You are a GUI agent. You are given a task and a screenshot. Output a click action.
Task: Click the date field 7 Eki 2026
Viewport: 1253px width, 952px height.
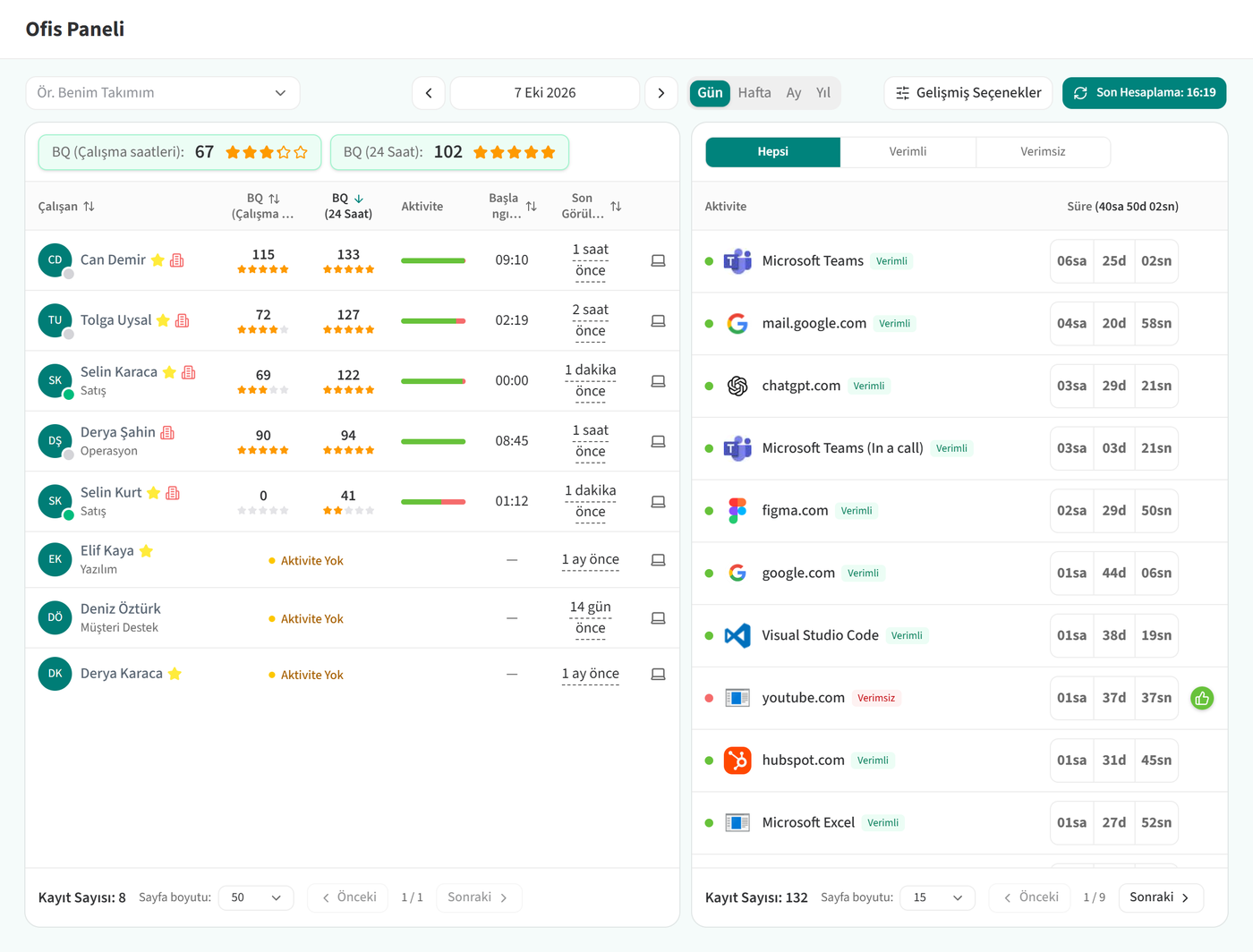point(545,93)
